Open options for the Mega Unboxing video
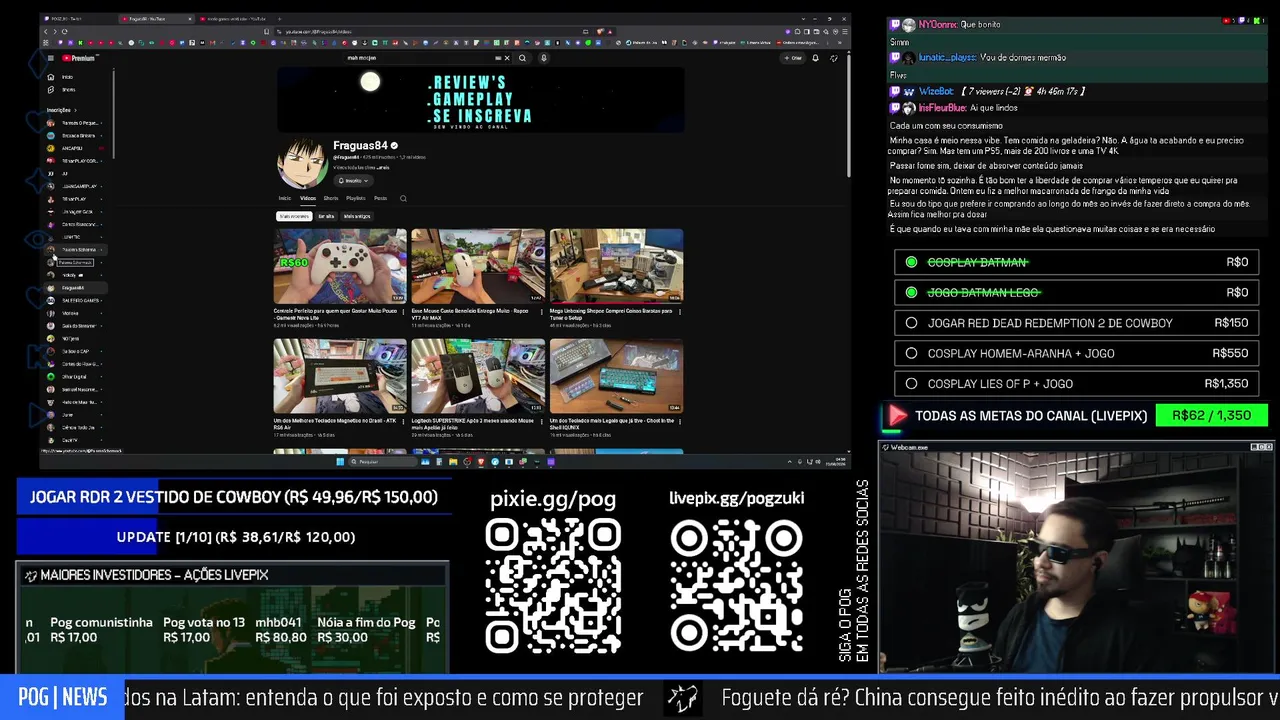The width and height of the screenshot is (1280, 720). (681, 312)
